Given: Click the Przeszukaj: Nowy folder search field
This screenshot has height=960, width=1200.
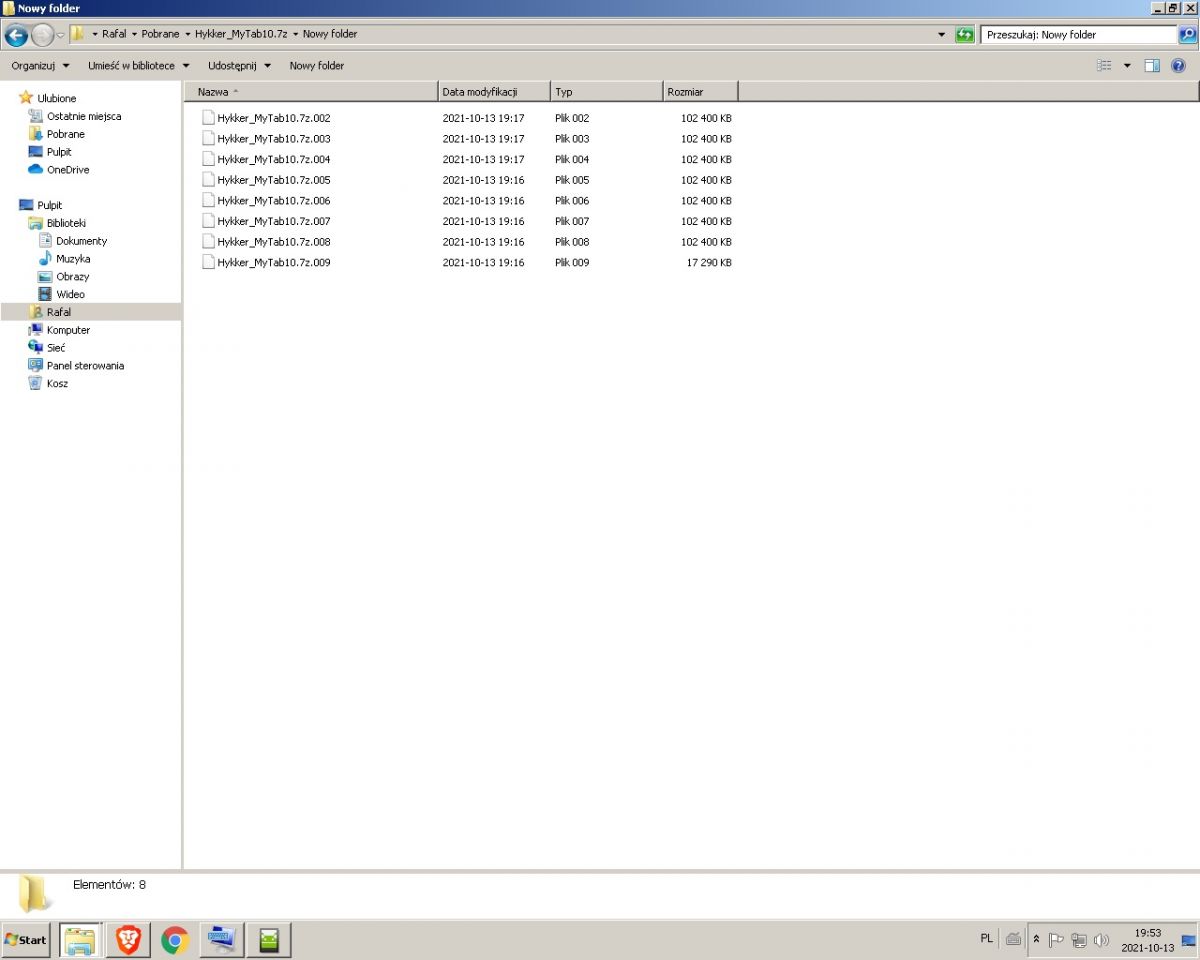Looking at the screenshot, I should point(1079,35).
